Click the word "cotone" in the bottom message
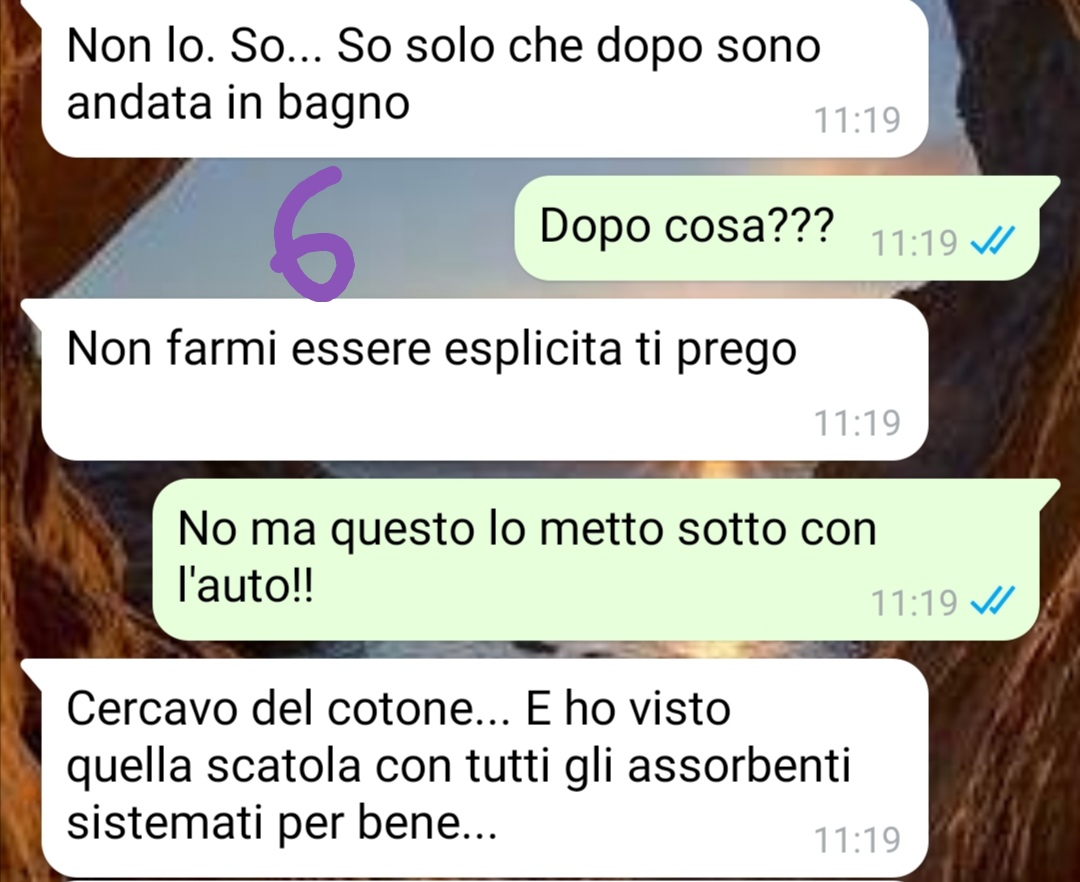The width and height of the screenshot is (1080, 882). click(x=401, y=709)
